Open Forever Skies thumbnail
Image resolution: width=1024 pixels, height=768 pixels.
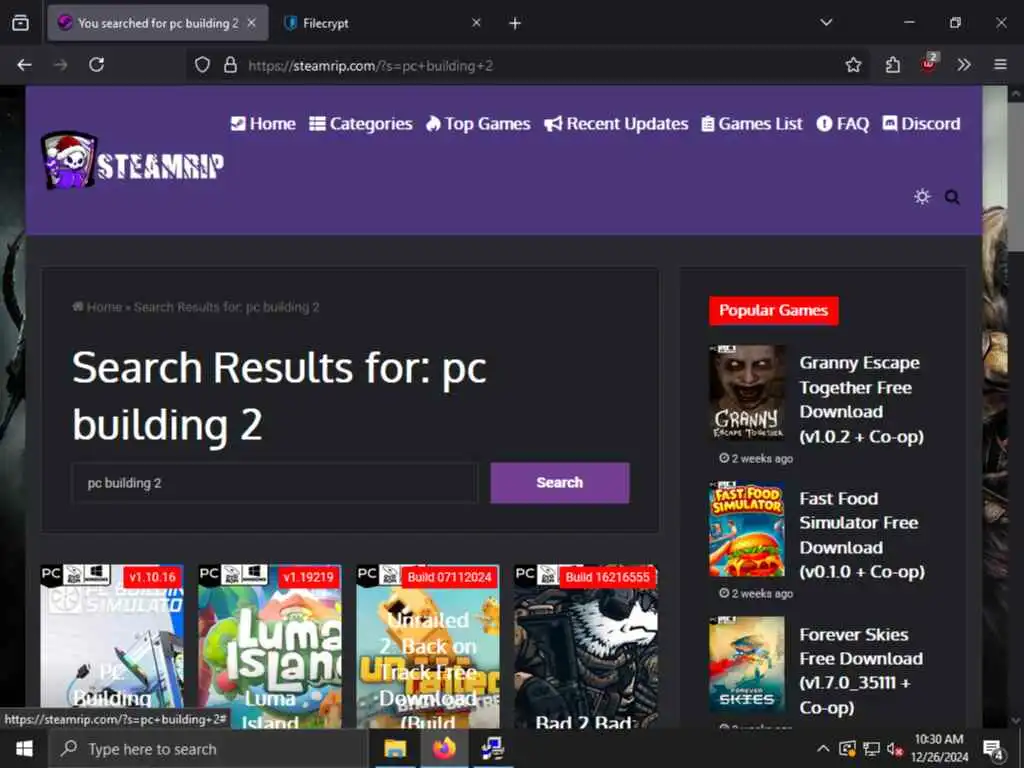pyautogui.click(x=747, y=664)
